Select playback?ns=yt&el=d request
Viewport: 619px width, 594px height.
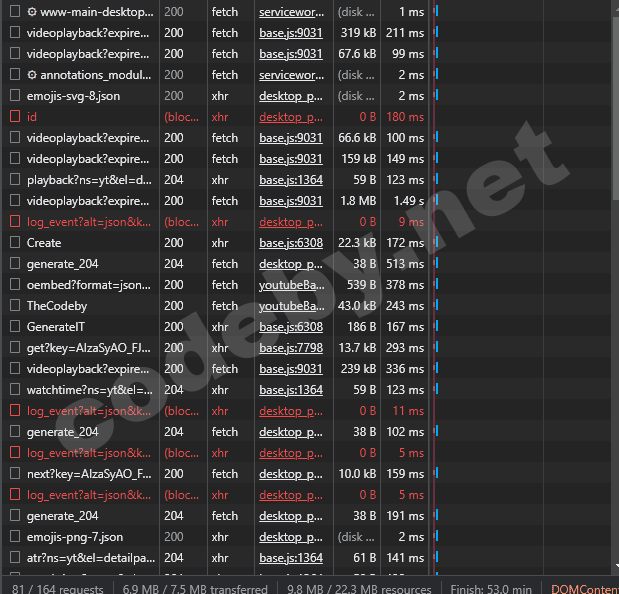click(x=89, y=180)
